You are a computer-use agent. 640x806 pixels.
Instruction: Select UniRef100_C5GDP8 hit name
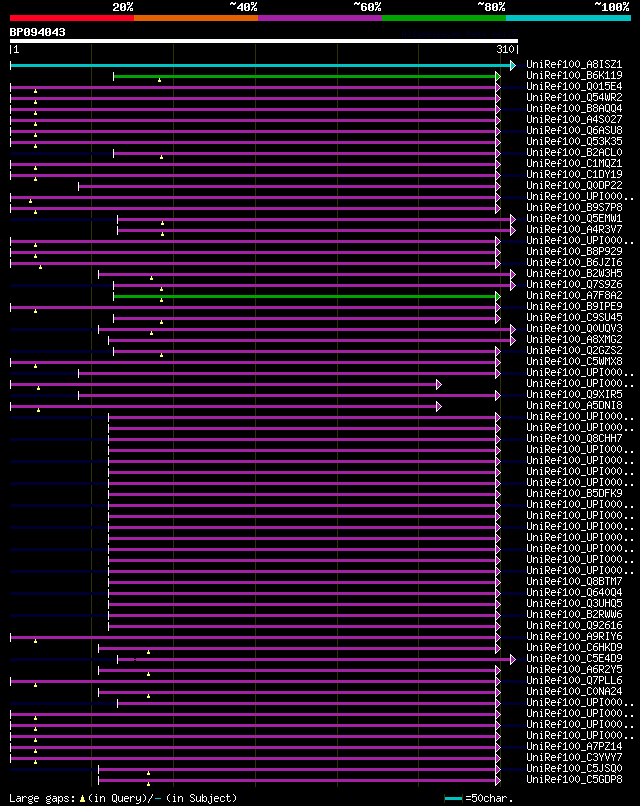tap(574, 779)
